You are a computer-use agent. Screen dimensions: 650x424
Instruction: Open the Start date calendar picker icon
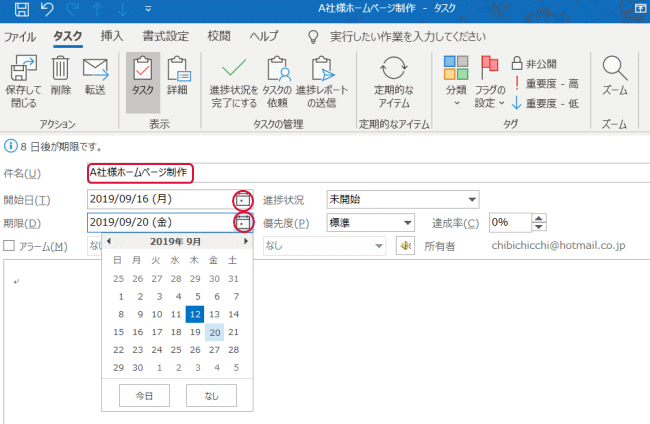pos(243,200)
